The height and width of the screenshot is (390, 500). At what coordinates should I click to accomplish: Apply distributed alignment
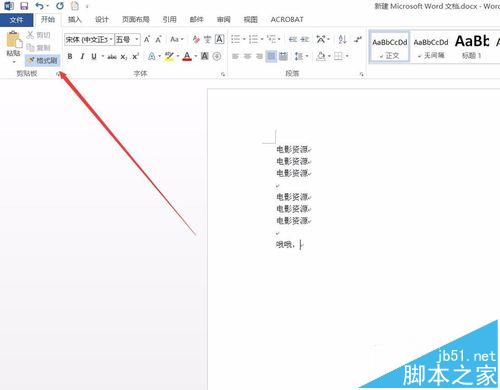click(283, 57)
